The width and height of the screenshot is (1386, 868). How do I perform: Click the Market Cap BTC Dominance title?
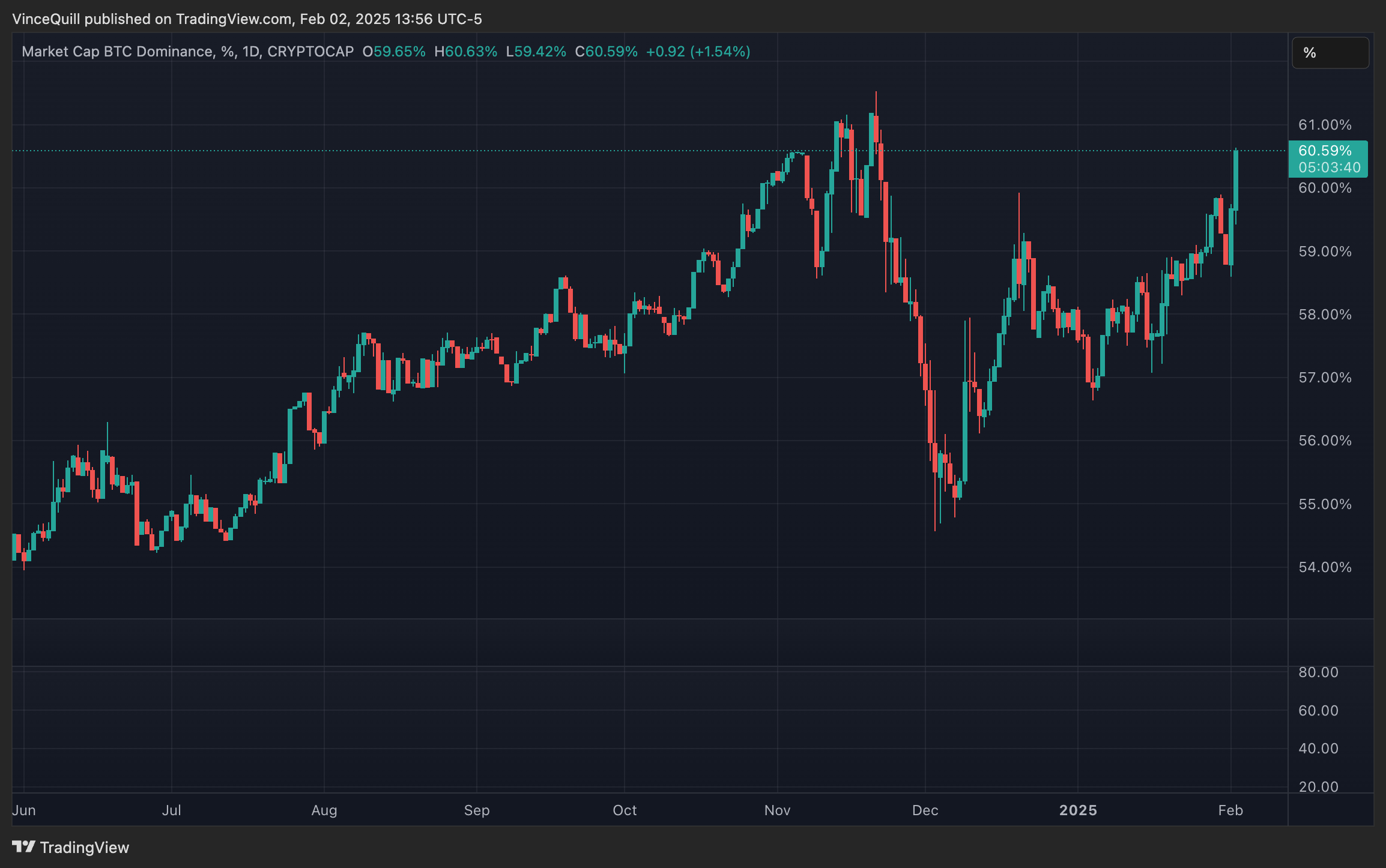117,52
